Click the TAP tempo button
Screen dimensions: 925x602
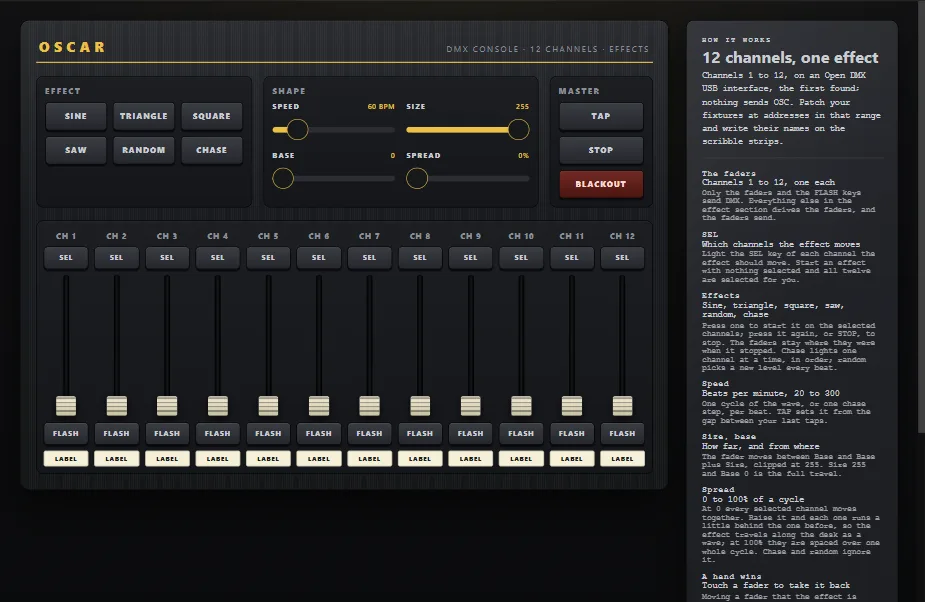pyautogui.click(x=601, y=116)
